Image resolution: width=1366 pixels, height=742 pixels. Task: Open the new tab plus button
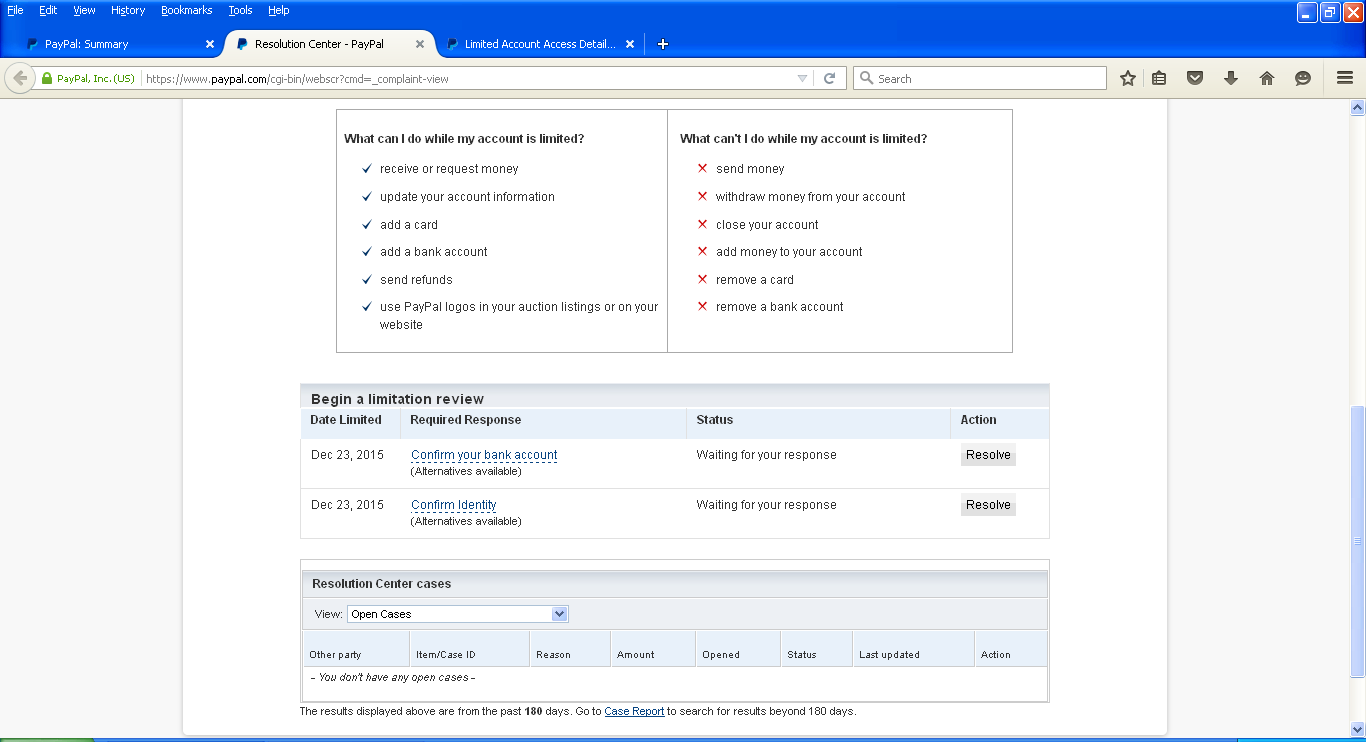[x=663, y=44]
